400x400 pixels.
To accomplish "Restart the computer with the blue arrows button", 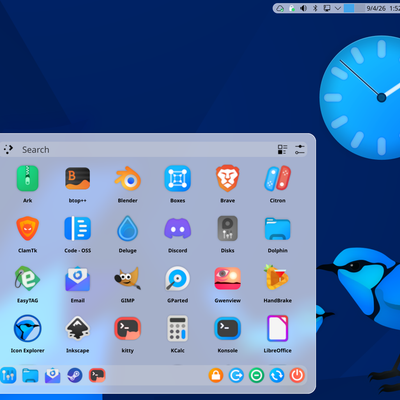I will pos(277,376).
